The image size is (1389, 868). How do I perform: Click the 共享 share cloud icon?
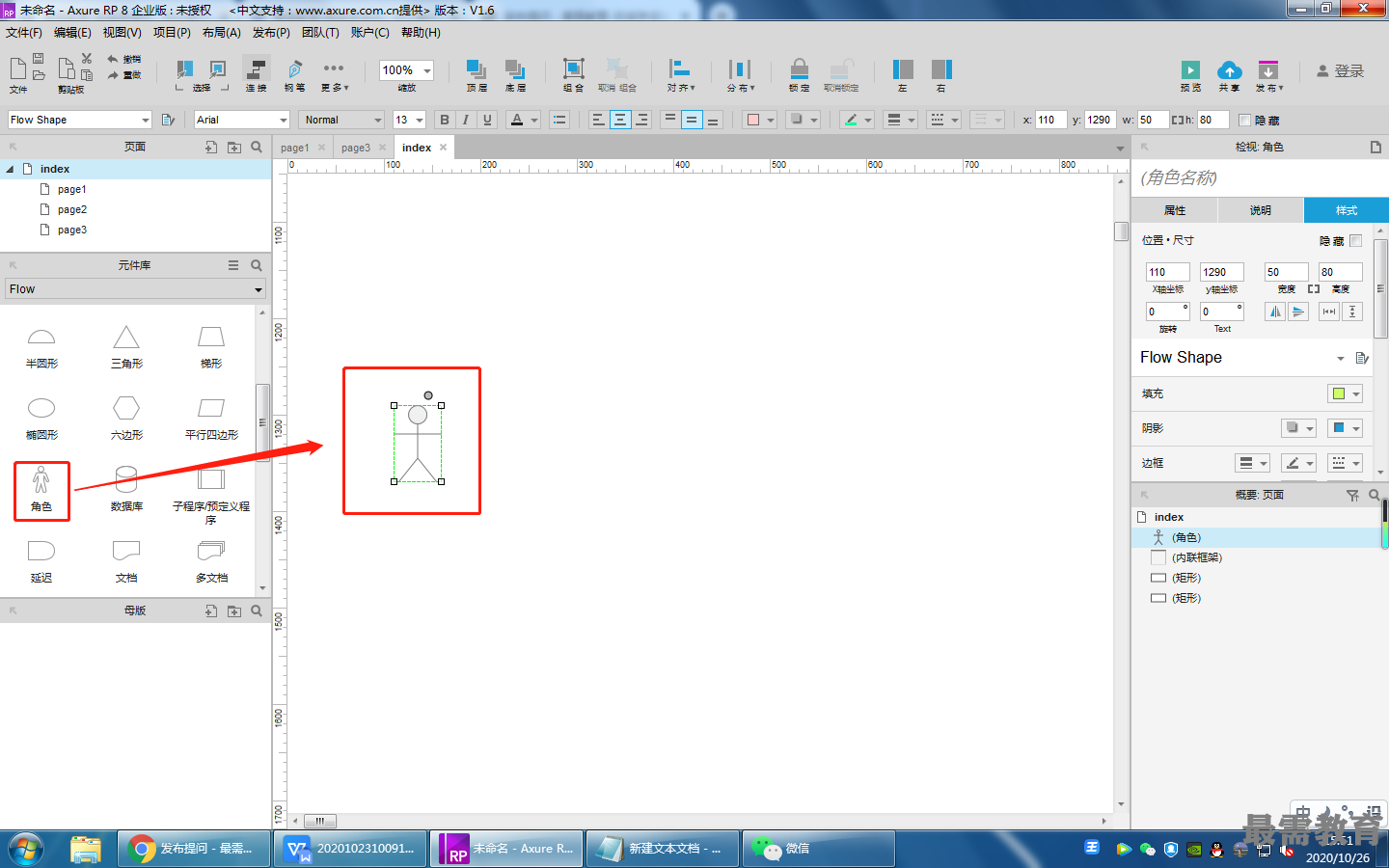click(1229, 75)
